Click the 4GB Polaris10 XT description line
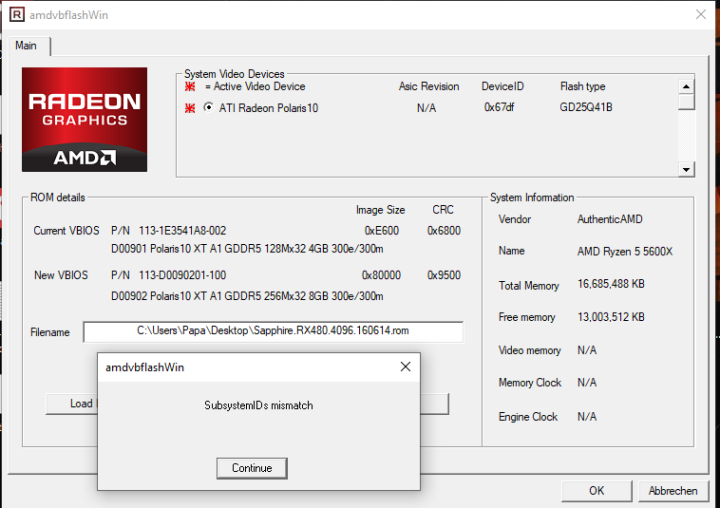Image resolution: width=720 pixels, height=508 pixels. tap(247, 249)
